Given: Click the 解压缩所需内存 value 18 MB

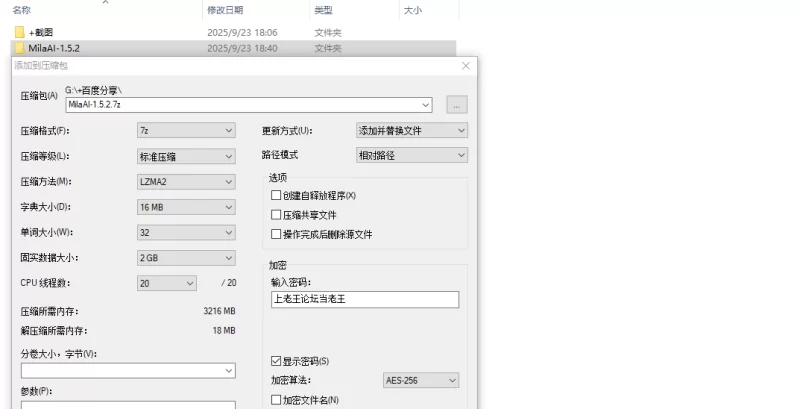Looking at the screenshot, I should coord(224,330).
